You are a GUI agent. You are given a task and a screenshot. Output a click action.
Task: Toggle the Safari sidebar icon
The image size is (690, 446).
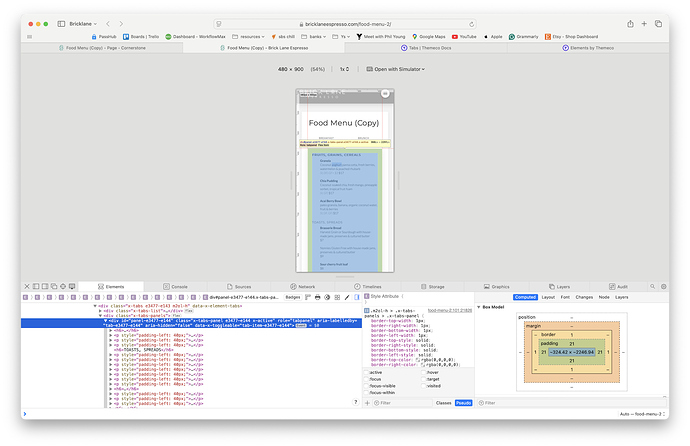61,24
